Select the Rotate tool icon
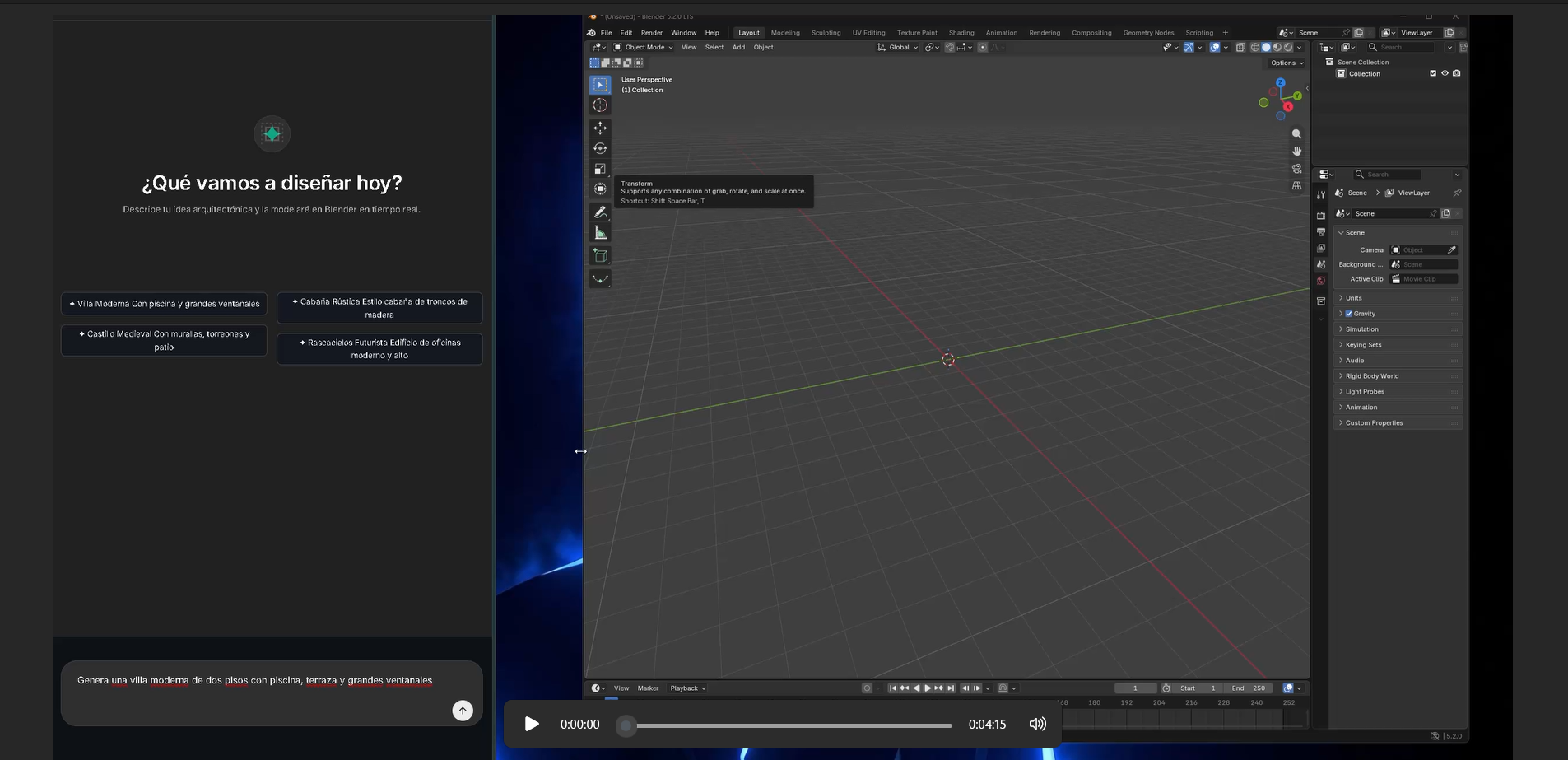Screen dimensions: 1568x760 tap(600, 148)
